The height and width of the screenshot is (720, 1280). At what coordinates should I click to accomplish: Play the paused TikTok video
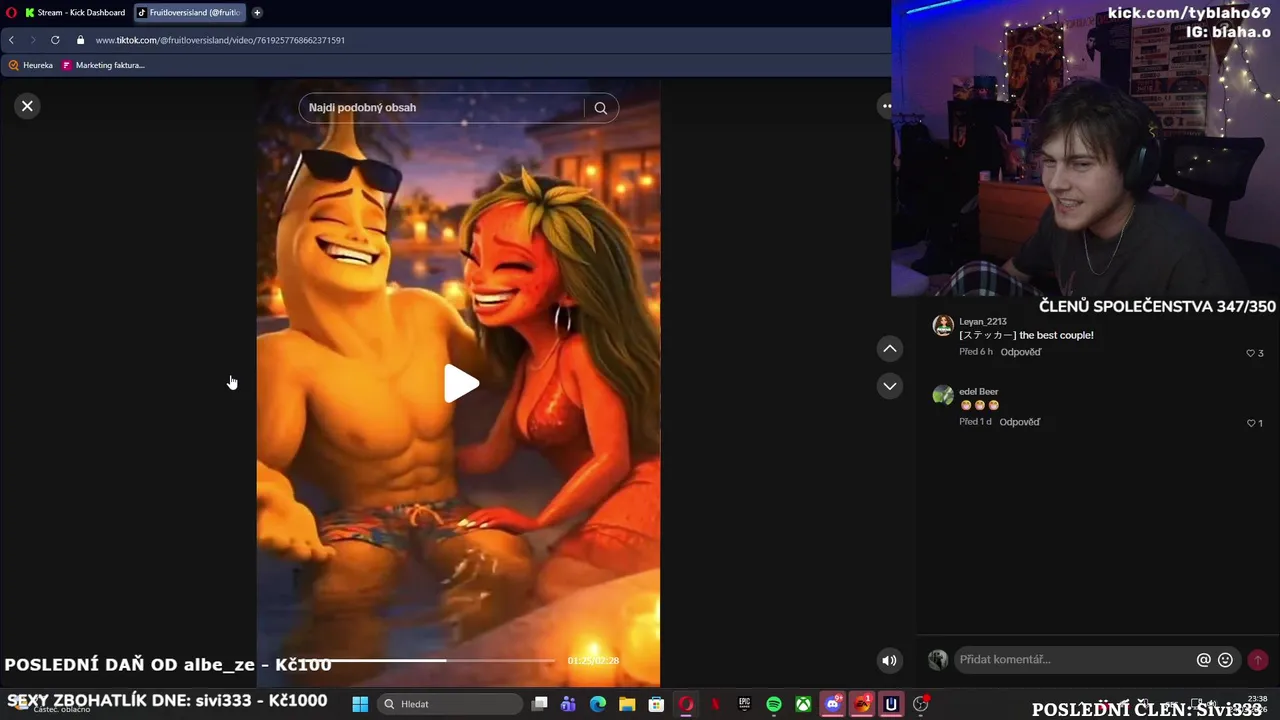point(461,384)
